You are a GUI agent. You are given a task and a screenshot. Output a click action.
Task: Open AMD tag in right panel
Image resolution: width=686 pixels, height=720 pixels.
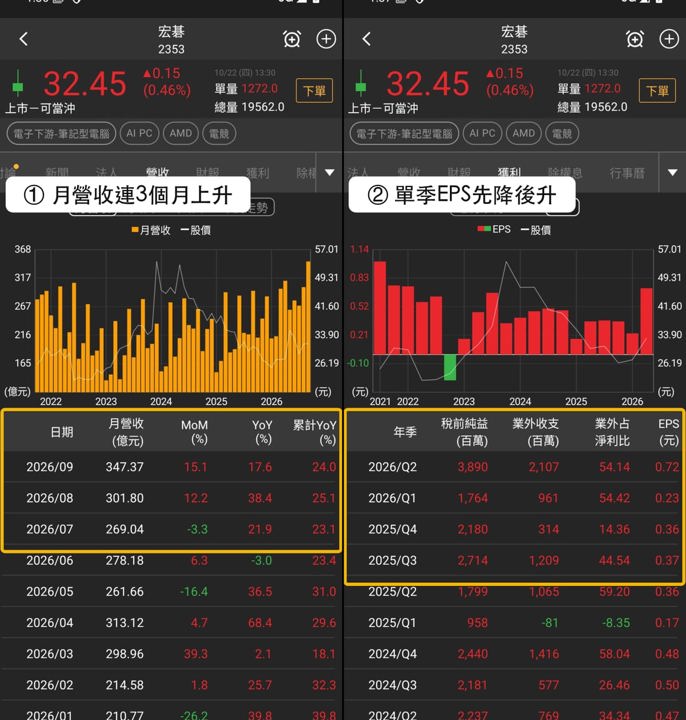pos(523,134)
